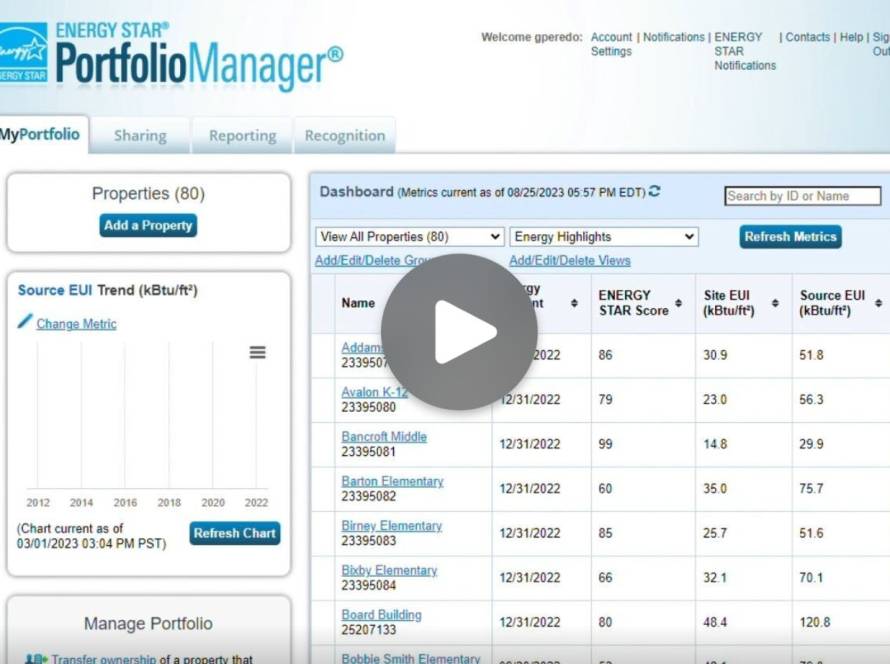Sort by Source EUI column arrows
The image size is (890, 664).
tap(878, 303)
